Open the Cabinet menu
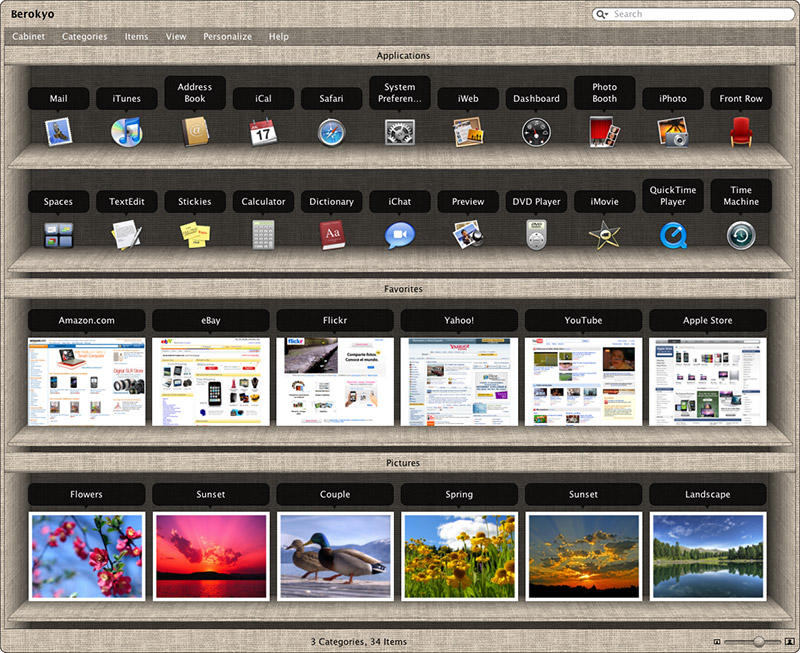The image size is (800, 653). tap(29, 37)
